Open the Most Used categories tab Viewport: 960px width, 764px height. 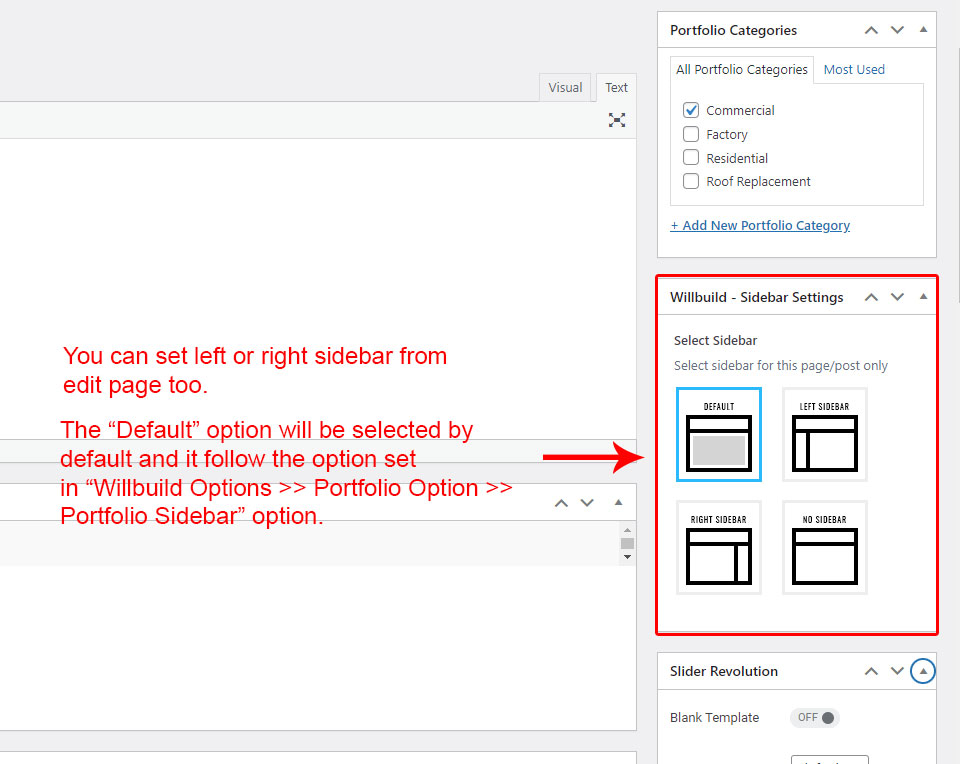coord(854,69)
